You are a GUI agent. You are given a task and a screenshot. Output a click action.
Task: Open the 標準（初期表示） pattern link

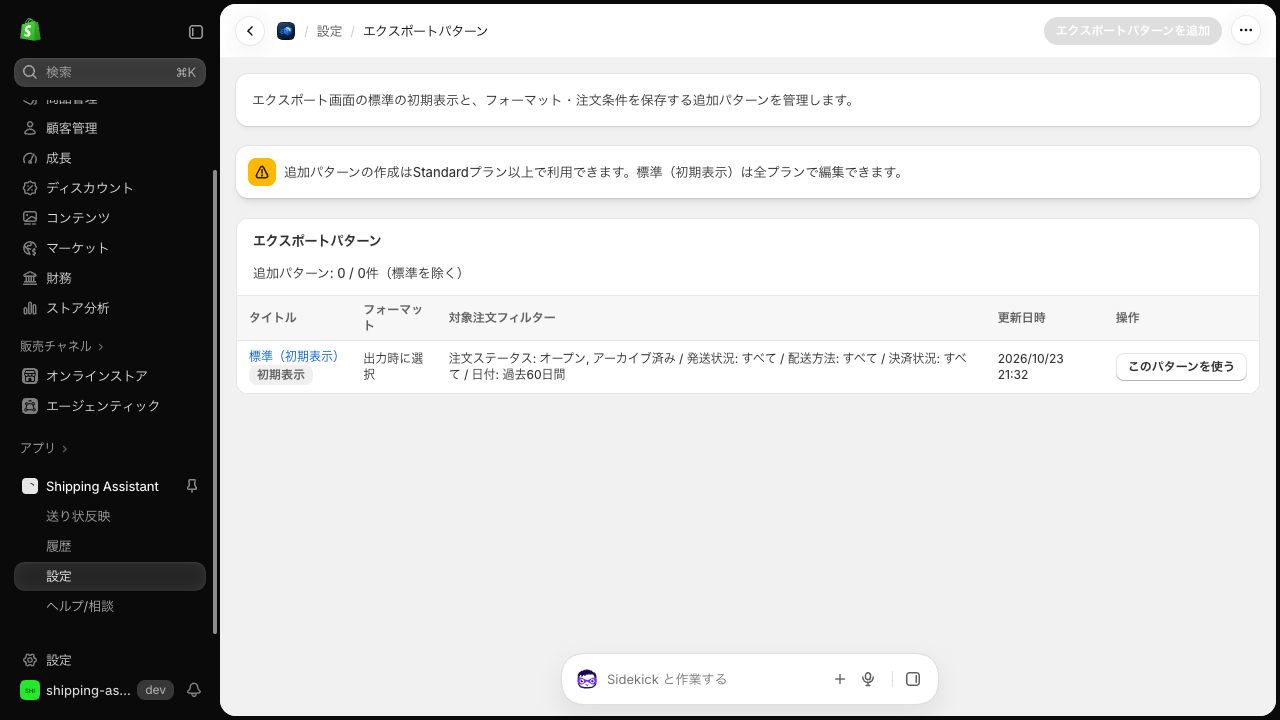[293, 356]
